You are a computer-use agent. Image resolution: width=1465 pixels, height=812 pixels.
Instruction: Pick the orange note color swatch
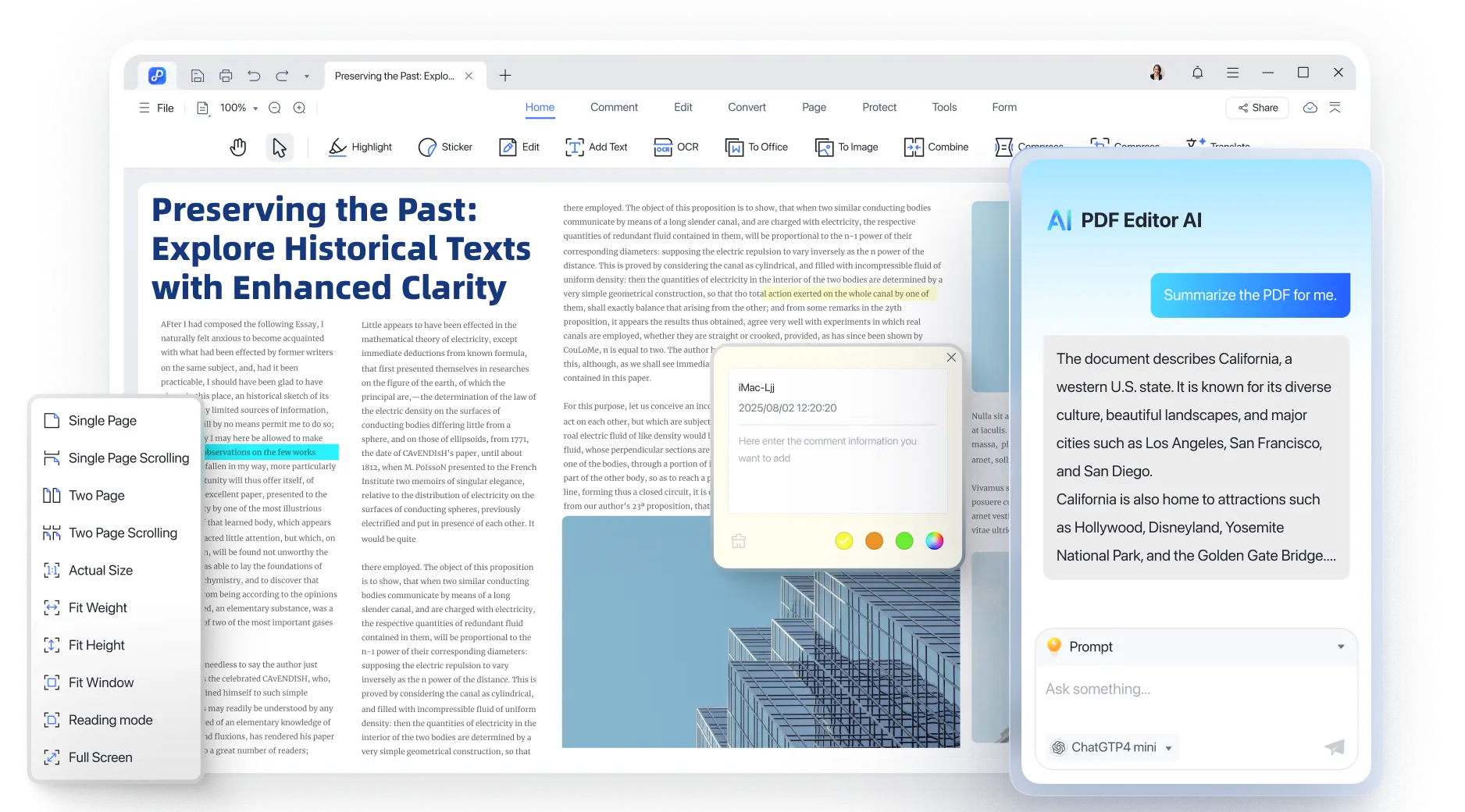click(x=874, y=541)
